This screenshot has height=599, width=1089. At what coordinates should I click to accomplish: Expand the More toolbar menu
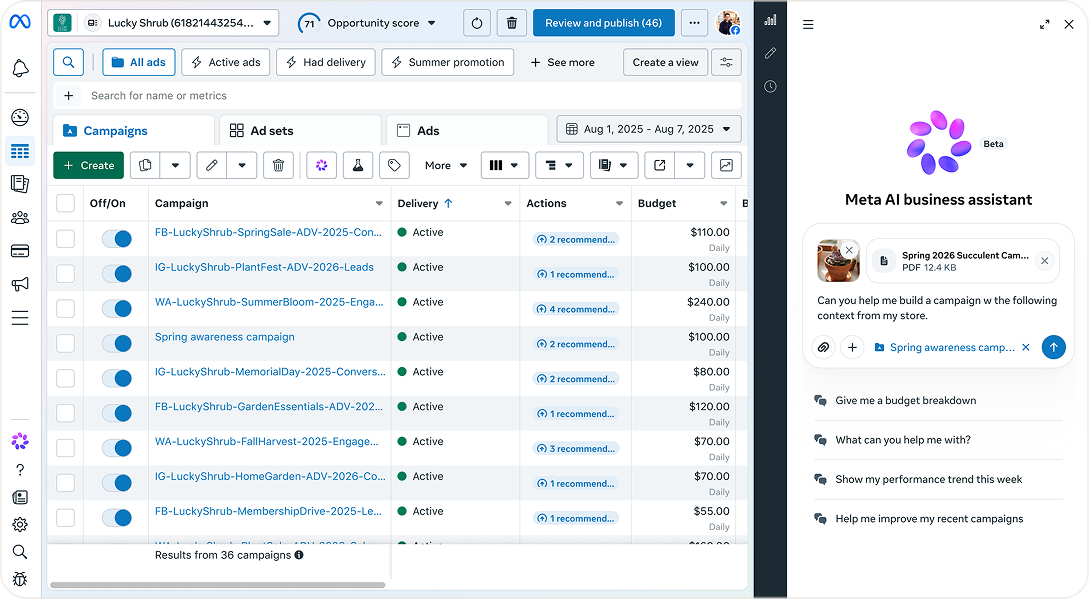click(x=445, y=165)
